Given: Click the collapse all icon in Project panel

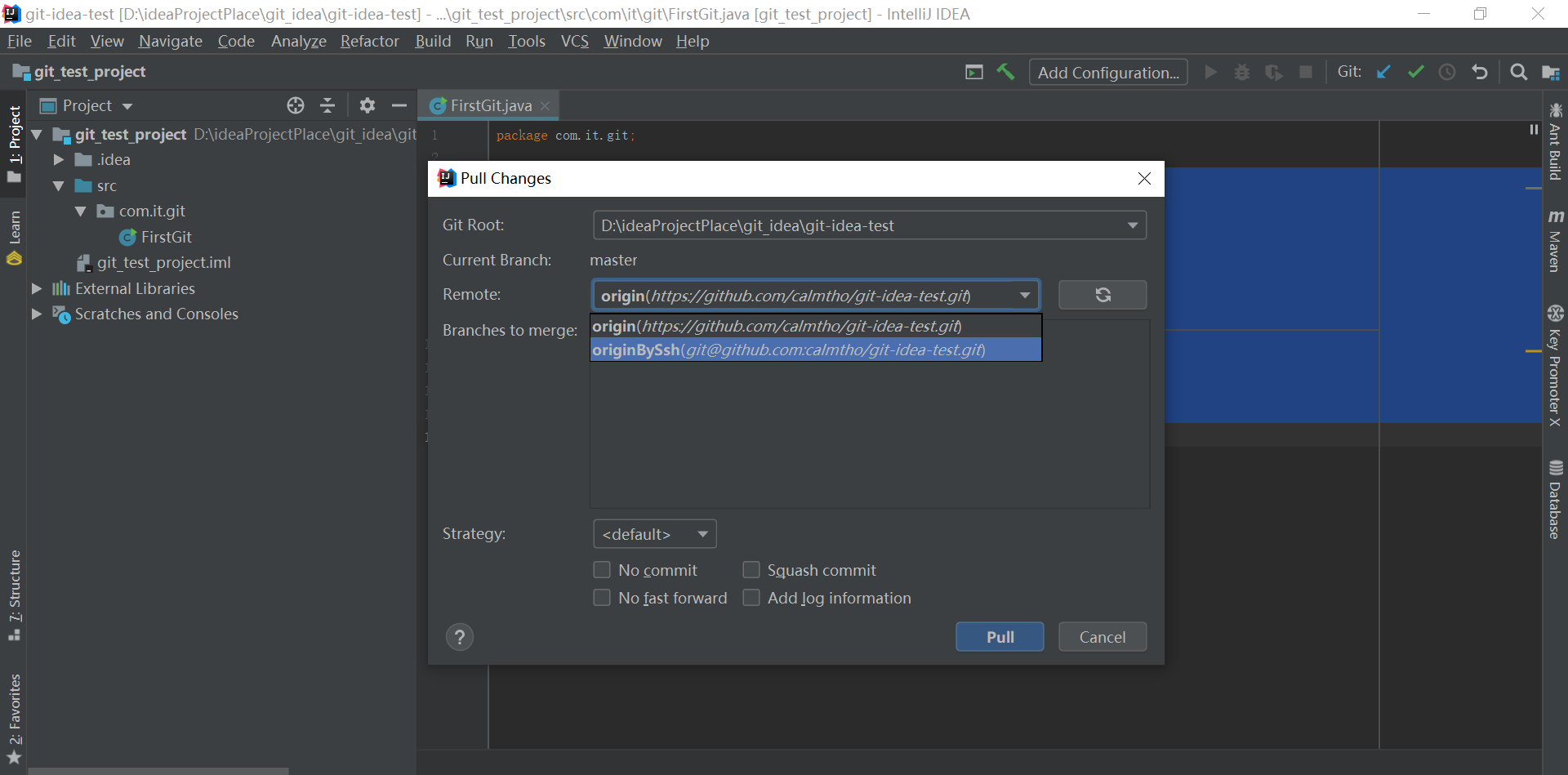Looking at the screenshot, I should click(327, 105).
